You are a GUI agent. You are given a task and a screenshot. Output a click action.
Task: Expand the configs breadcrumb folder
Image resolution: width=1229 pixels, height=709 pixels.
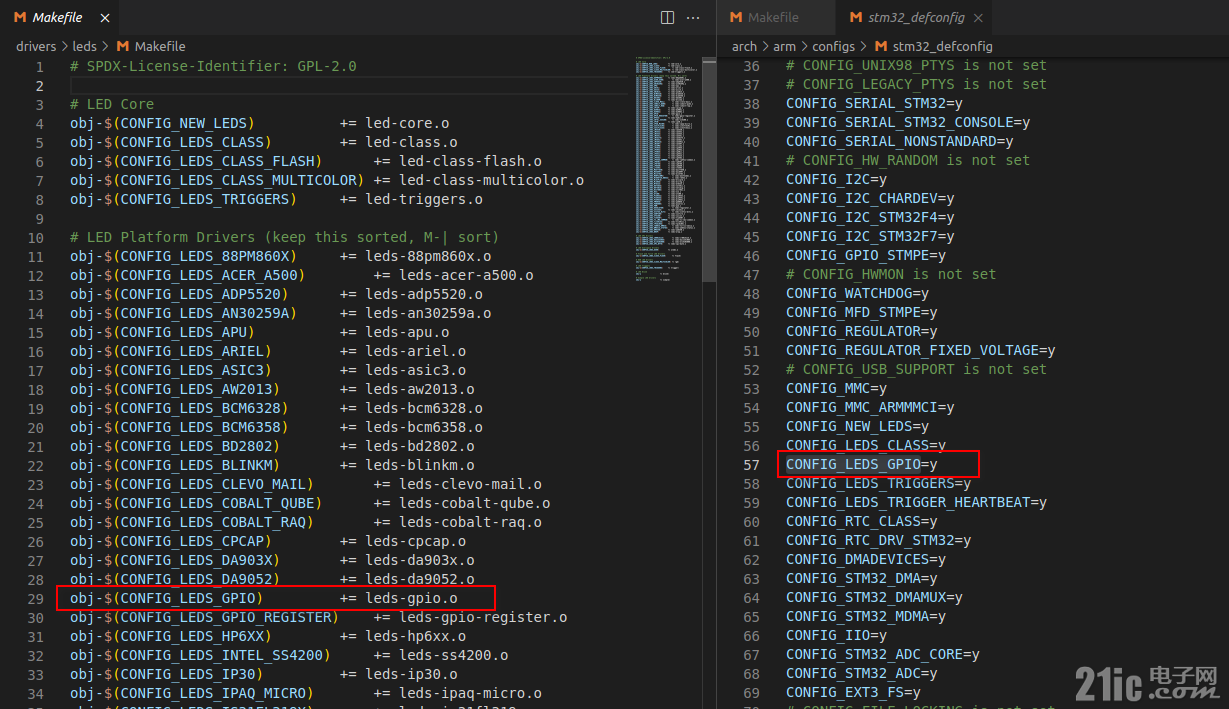[x=834, y=46]
